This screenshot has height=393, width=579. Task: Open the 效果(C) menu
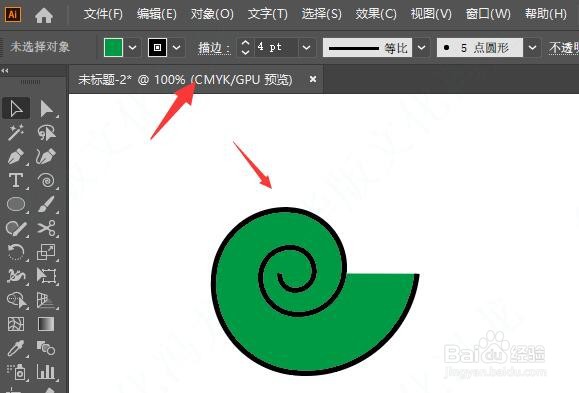pyautogui.click(x=376, y=14)
